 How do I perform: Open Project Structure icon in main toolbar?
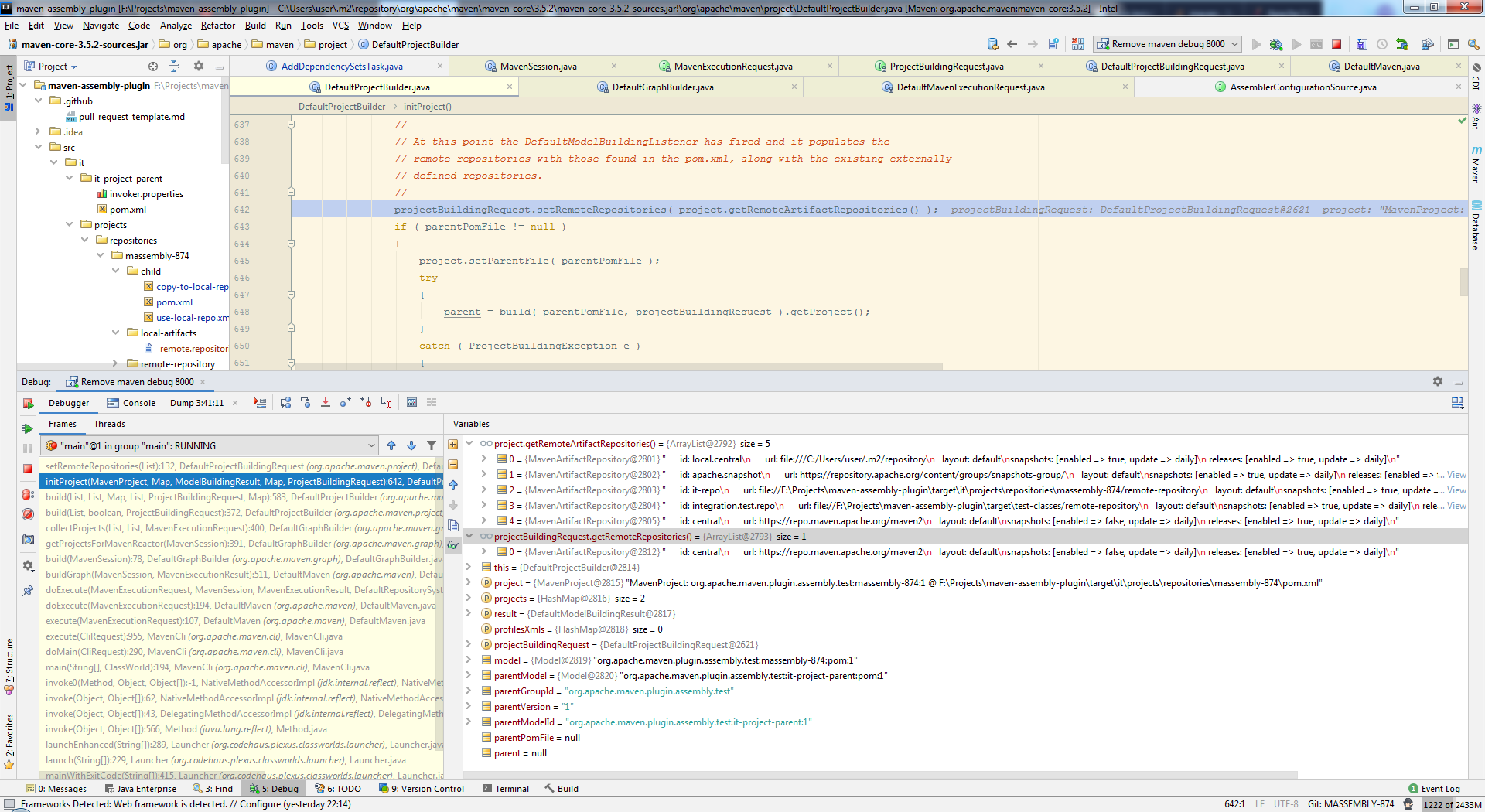[1428, 44]
